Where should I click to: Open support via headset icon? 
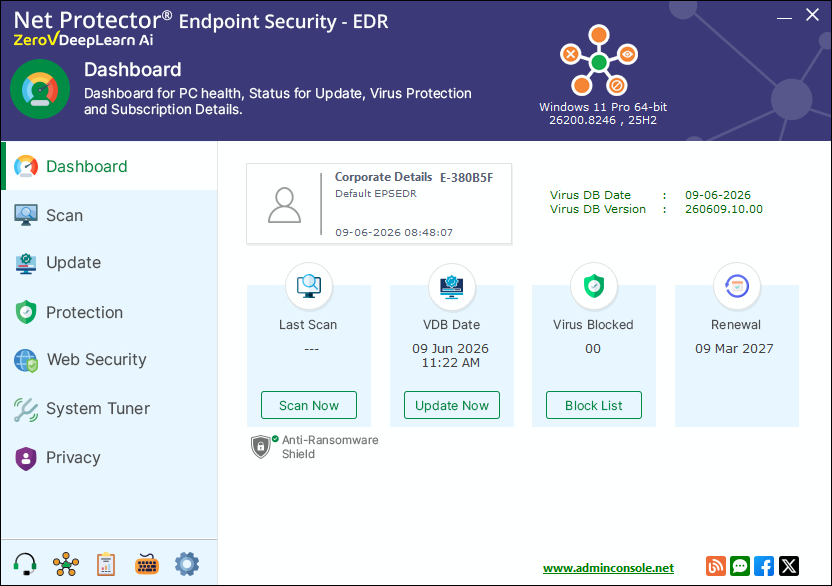click(25, 564)
